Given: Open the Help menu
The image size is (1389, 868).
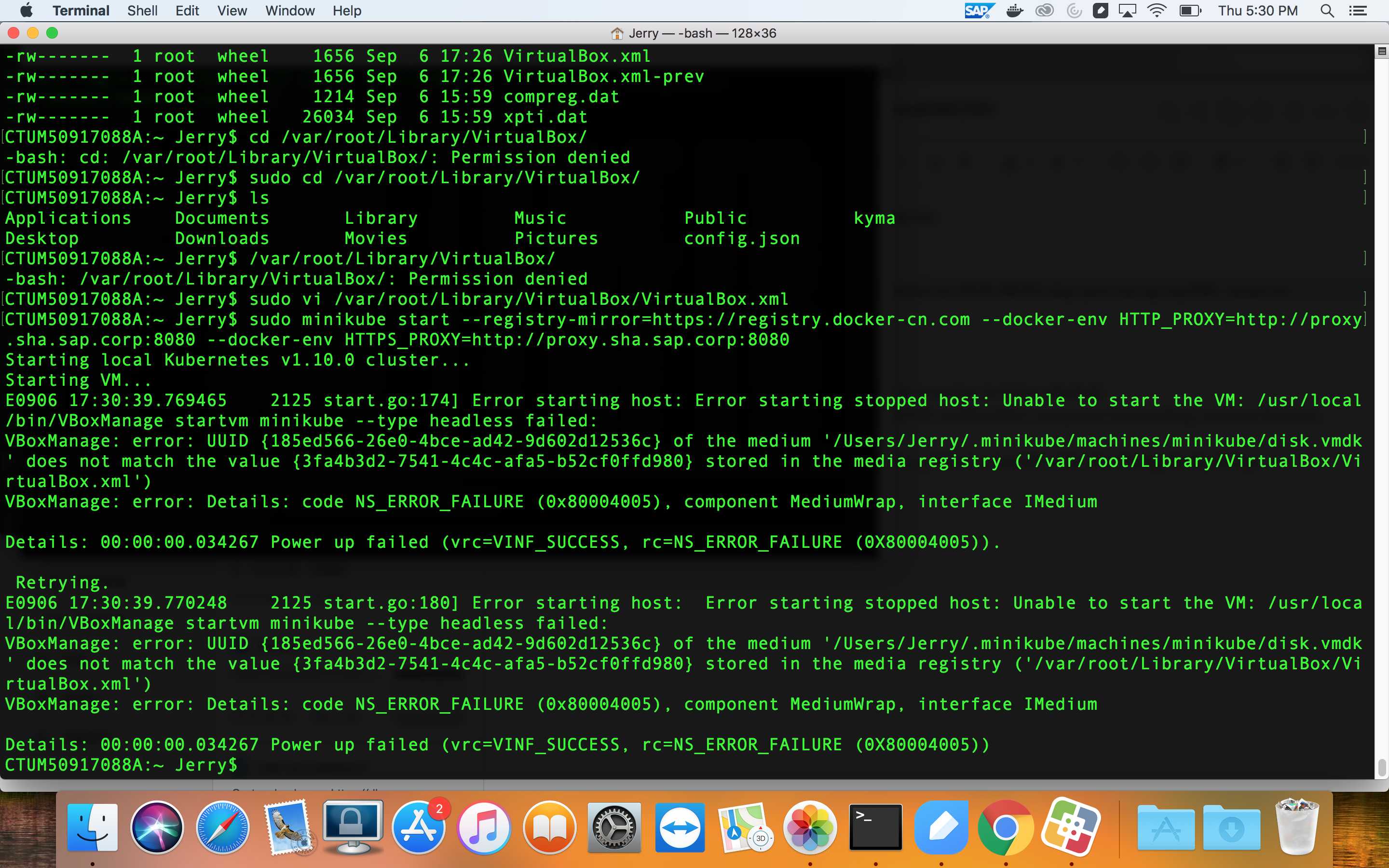Looking at the screenshot, I should point(347,10).
